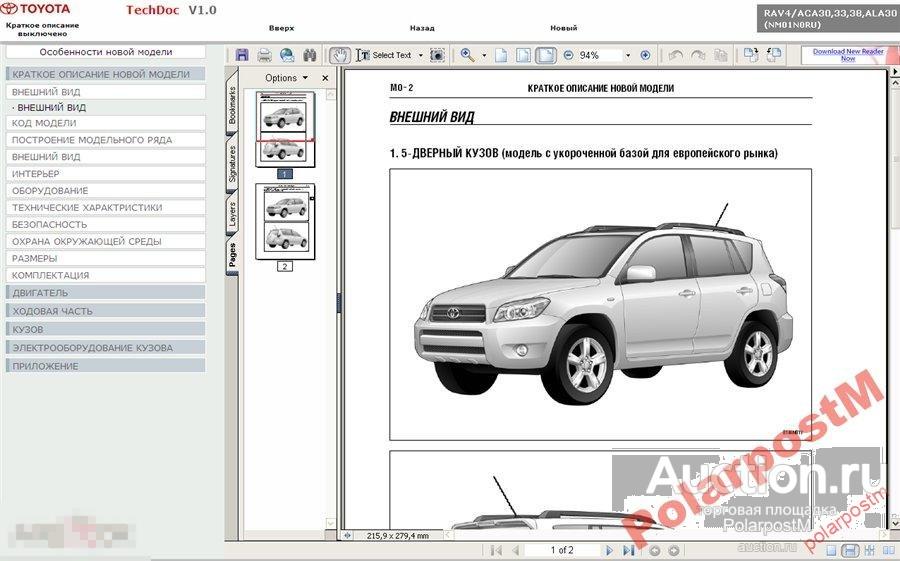Open the zoom percentage dropdown
This screenshot has width=900, height=561.
pyautogui.click(x=627, y=55)
